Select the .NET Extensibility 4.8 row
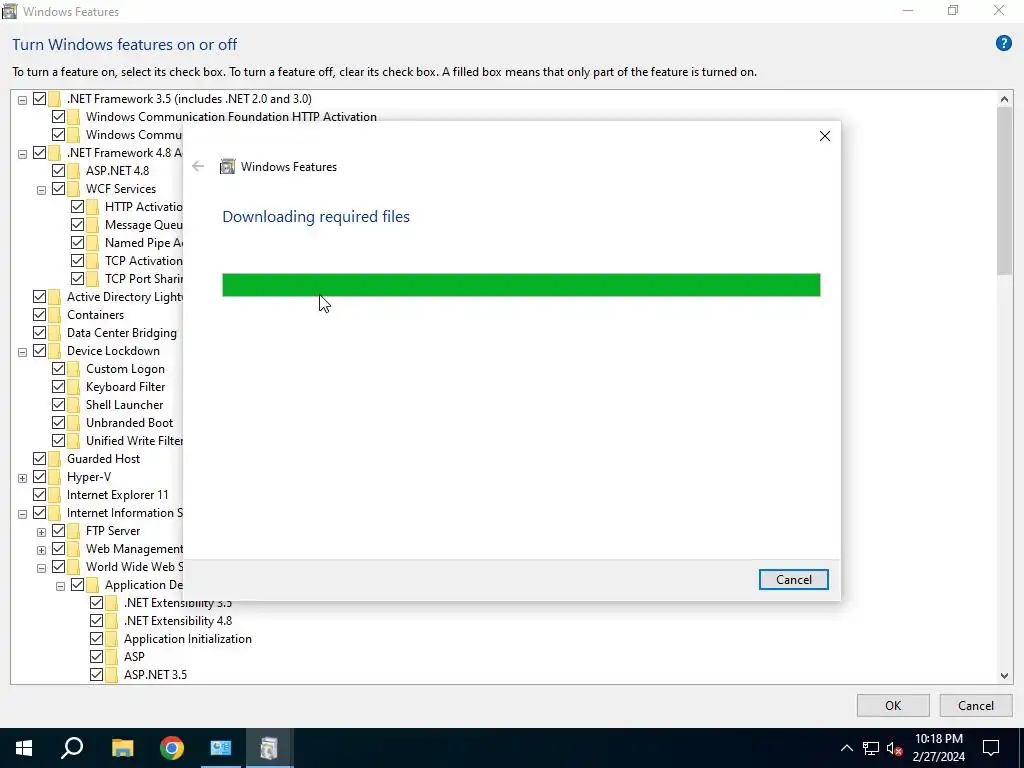Viewport: 1024px width, 768px height. [x=178, y=620]
